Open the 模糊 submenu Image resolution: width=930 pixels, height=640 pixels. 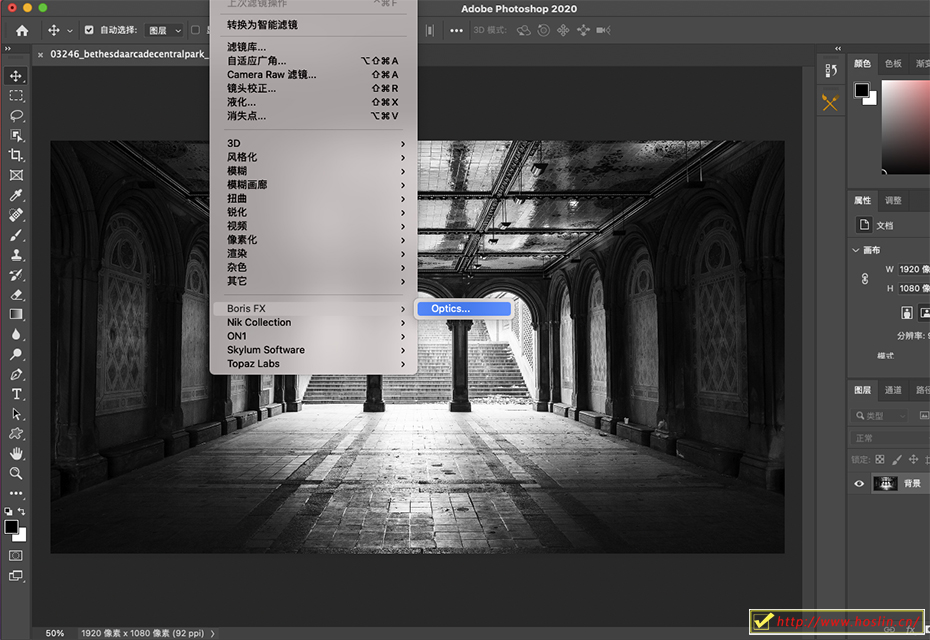(315, 171)
